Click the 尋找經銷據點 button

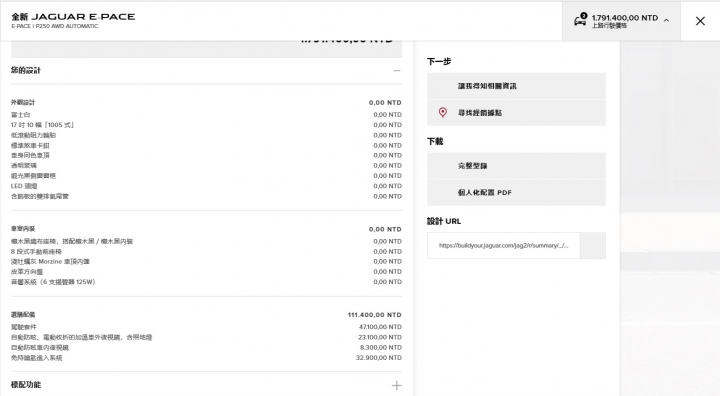(x=516, y=113)
